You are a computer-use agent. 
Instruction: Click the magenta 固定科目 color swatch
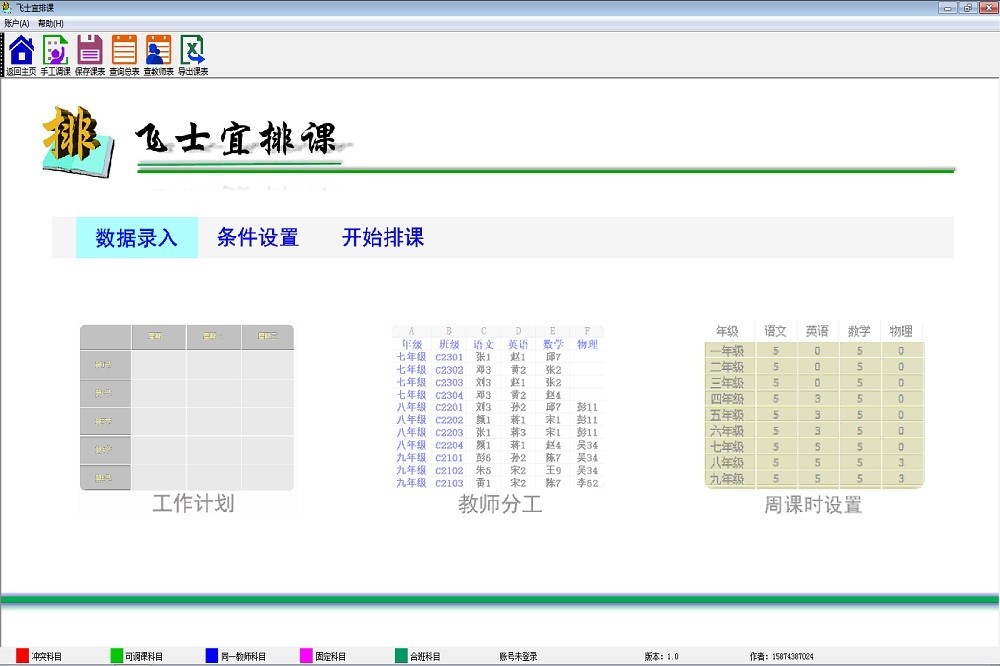click(x=306, y=656)
